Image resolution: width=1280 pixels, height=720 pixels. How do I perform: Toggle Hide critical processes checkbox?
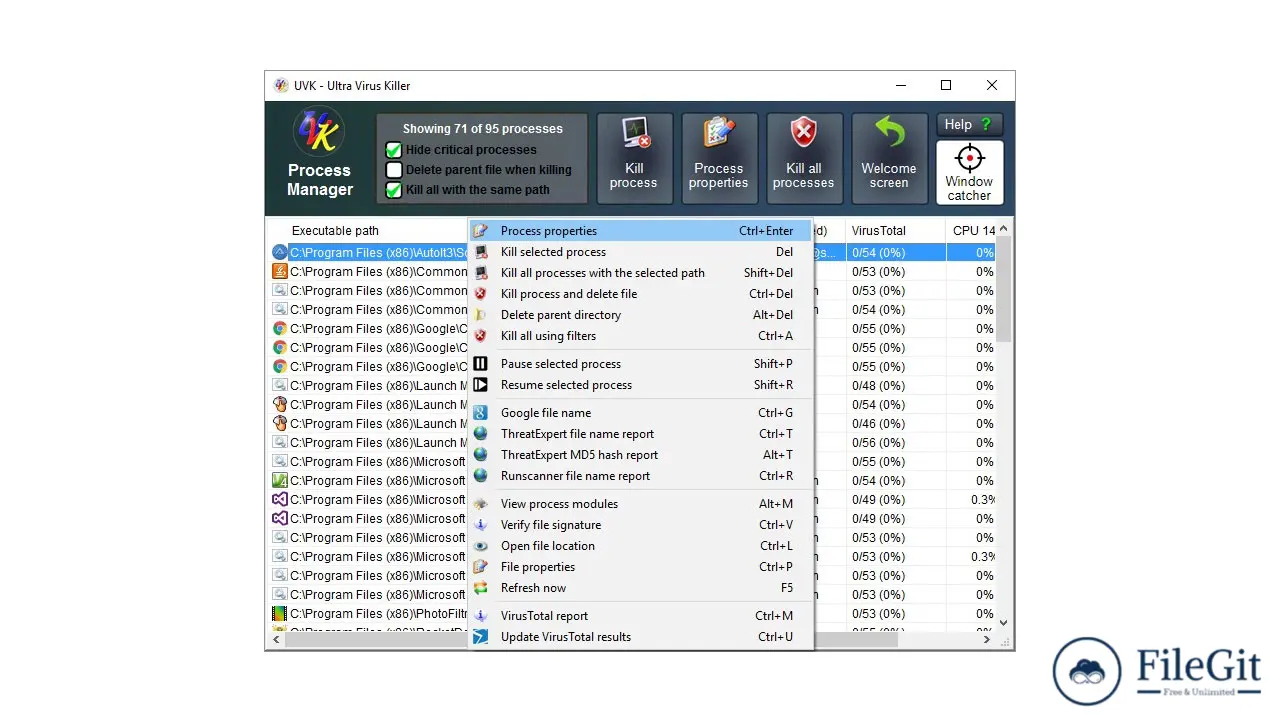click(x=394, y=150)
